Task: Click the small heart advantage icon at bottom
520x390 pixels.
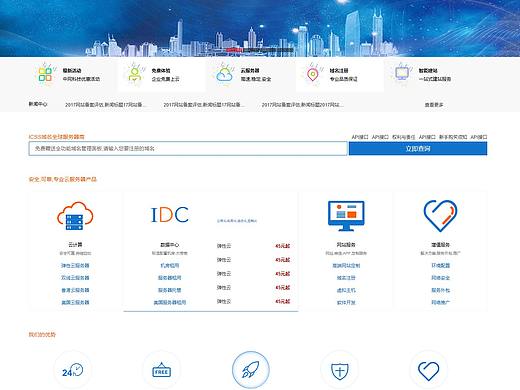Action: (x=428, y=371)
